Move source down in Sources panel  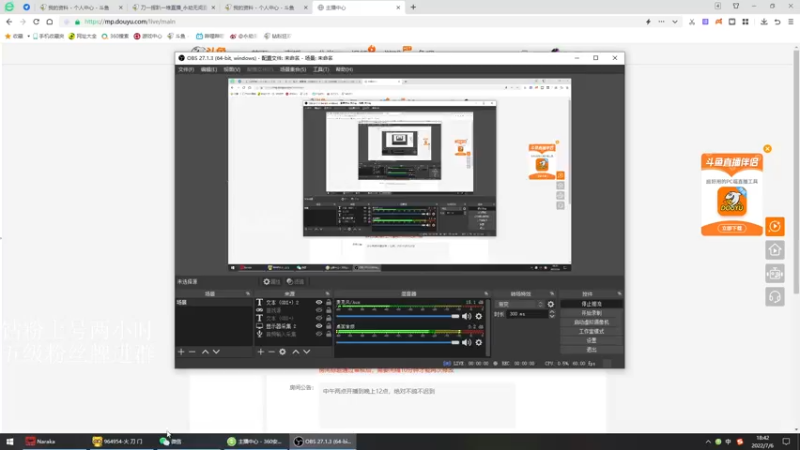307,352
